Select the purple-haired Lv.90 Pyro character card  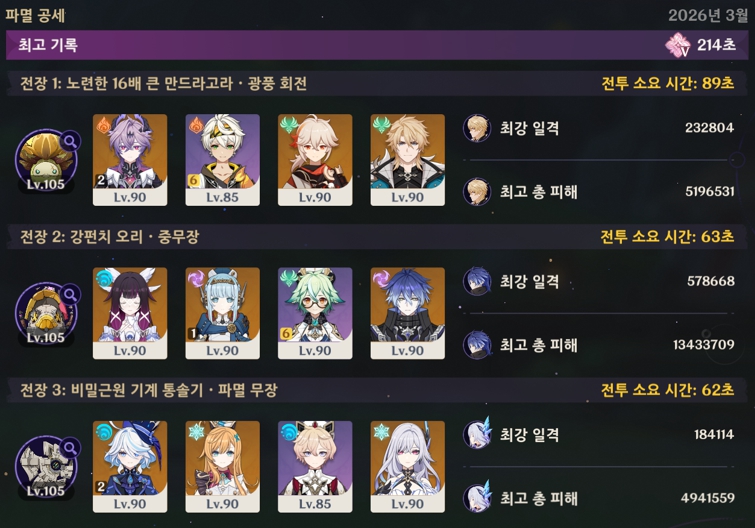pyautogui.click(x=130, y=160)
